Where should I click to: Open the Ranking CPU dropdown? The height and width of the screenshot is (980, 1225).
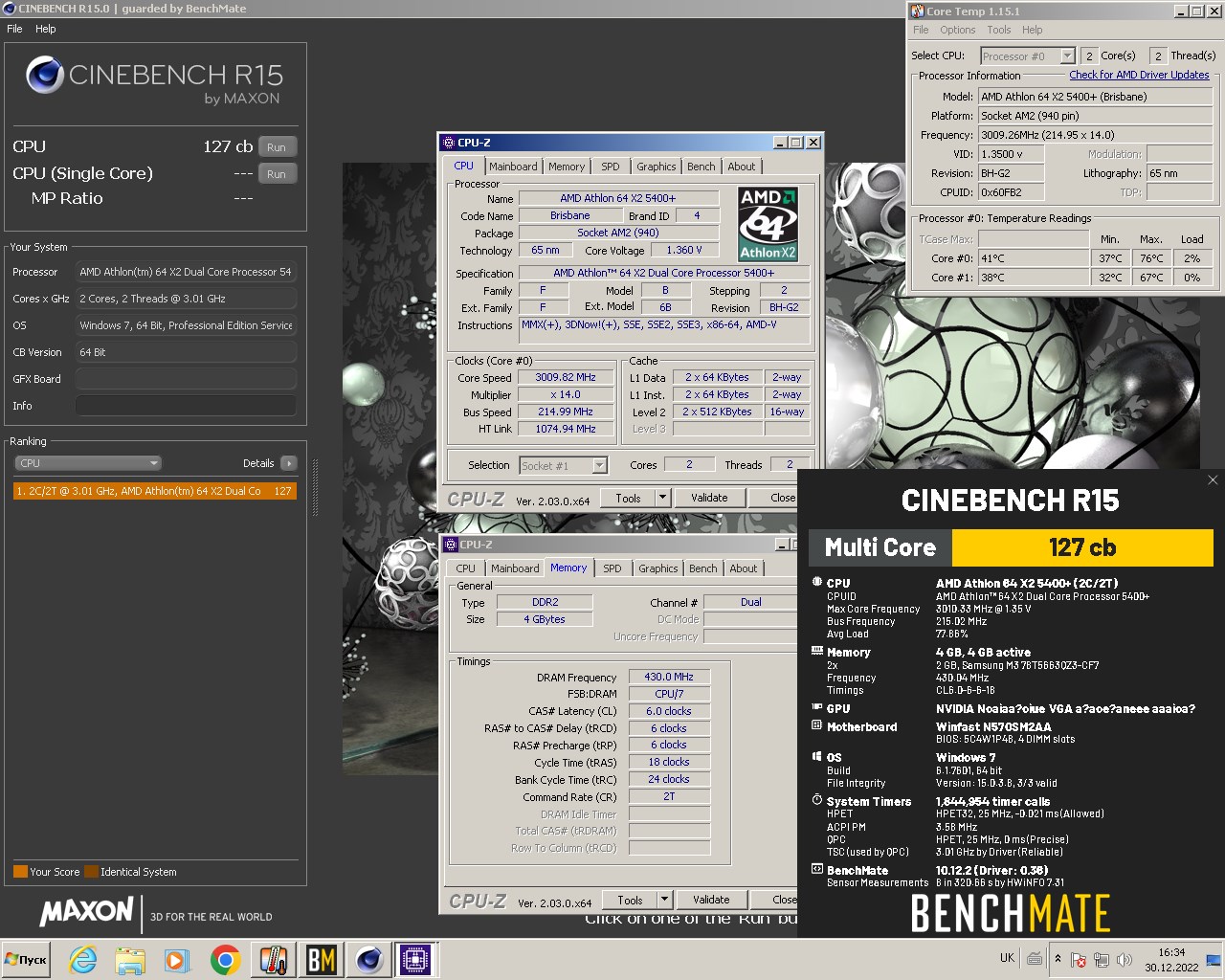88,463
